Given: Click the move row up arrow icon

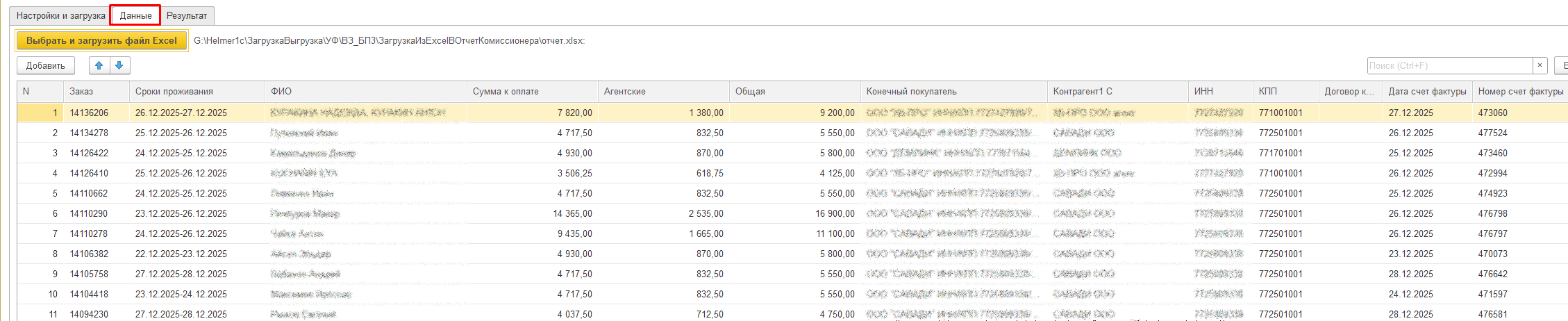Looking at the screenshot, I should [x=99, y=65].
